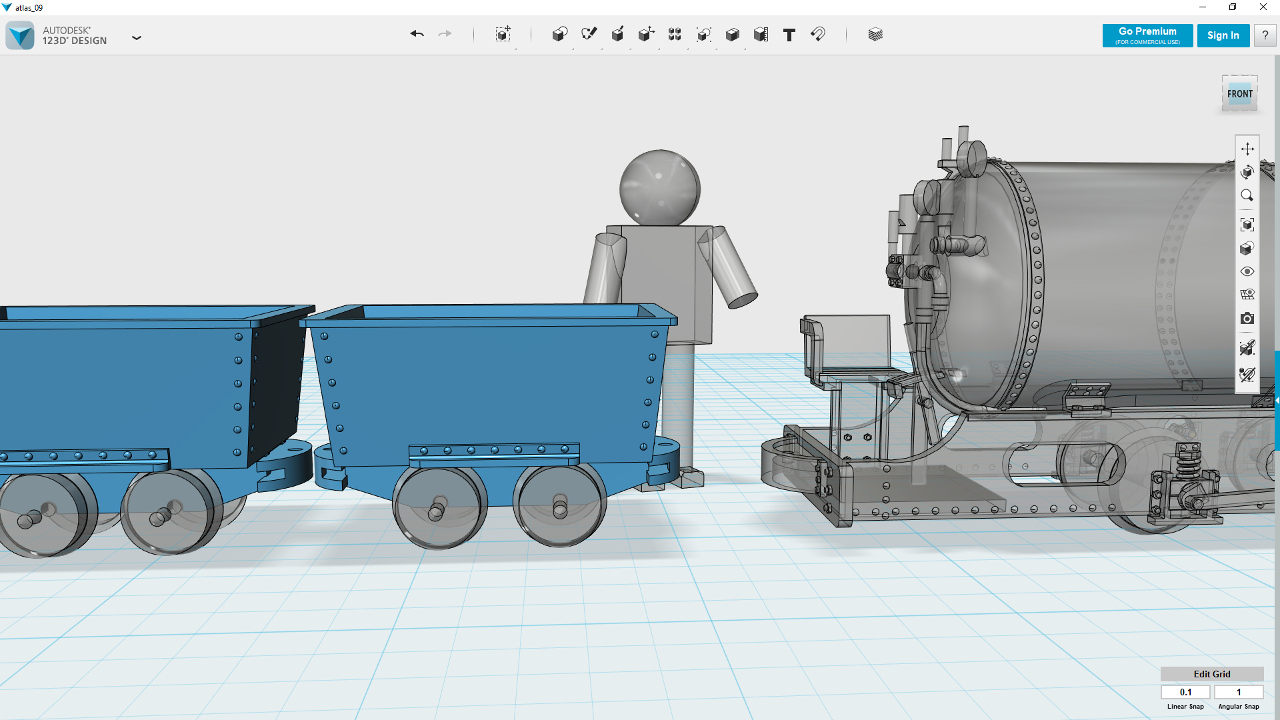This screenshot has height=720, width=1280.
Task: Open the Materials icon in the toolbar
Action: pyautogui.click(x=876, y=34)
